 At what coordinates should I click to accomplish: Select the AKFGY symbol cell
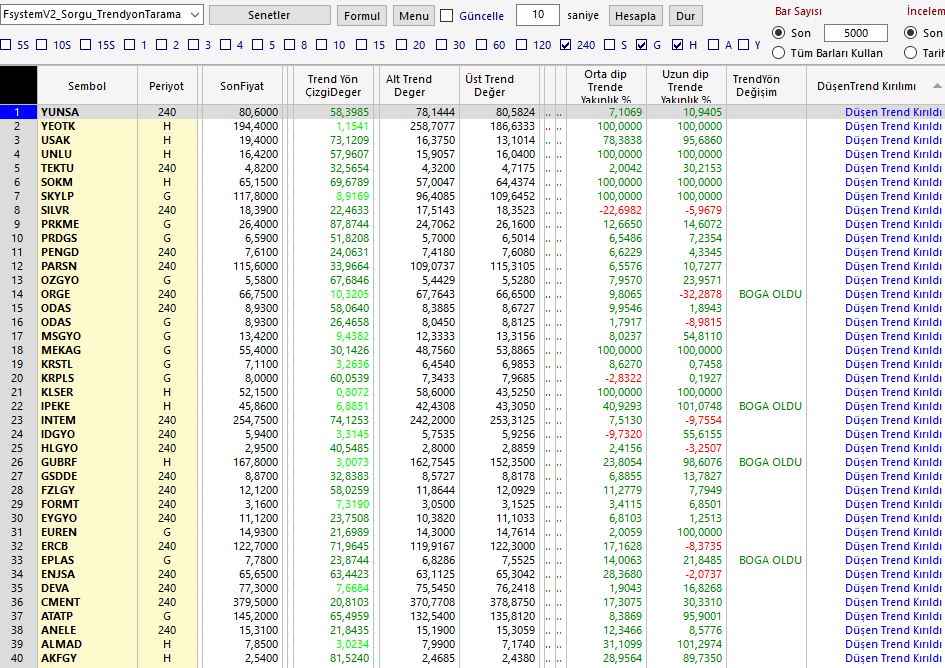coord(87,658)
